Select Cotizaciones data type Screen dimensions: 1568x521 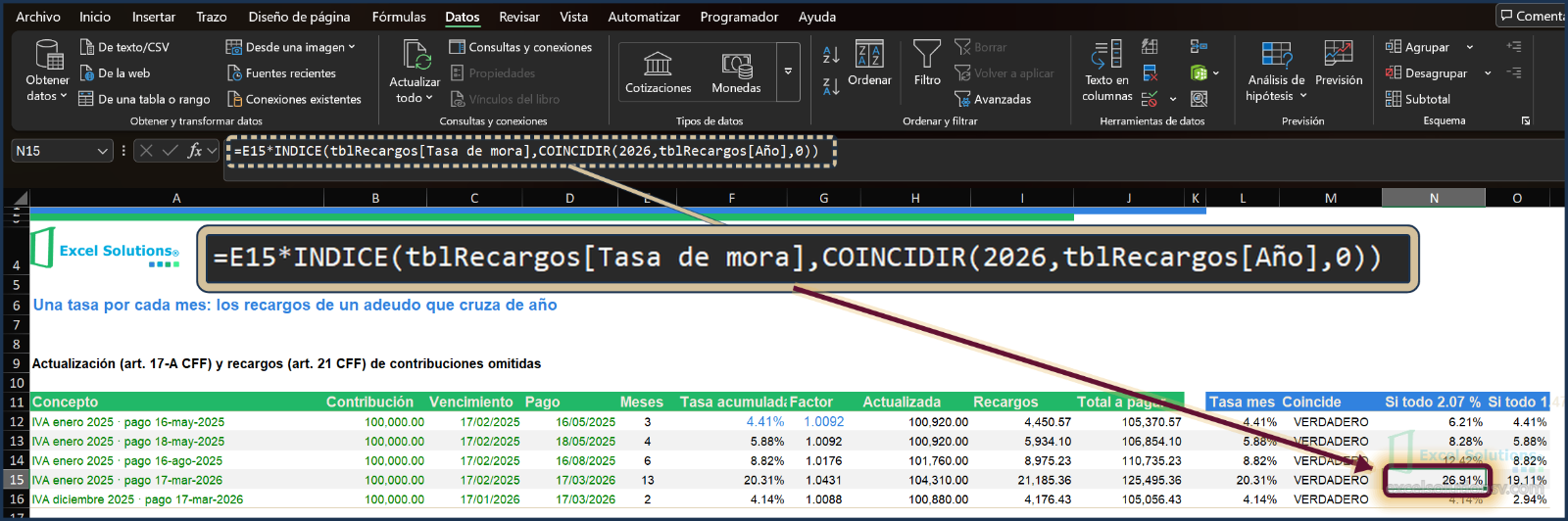[x=659, y=72]
